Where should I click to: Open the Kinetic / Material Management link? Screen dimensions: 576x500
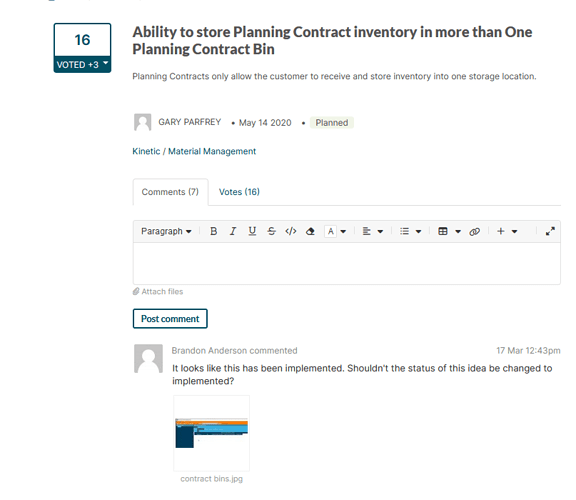pos(194,151)
